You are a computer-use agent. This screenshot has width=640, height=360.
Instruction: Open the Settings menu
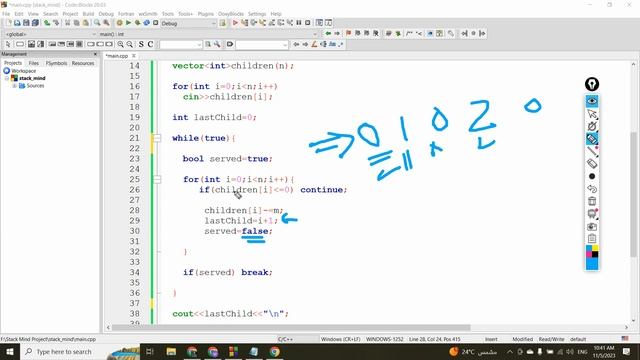point(257,14)
